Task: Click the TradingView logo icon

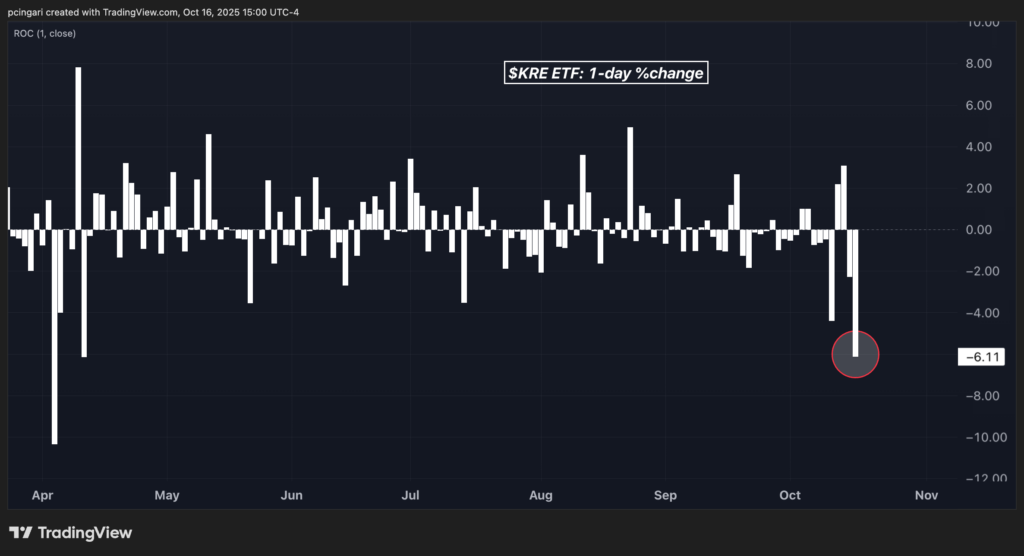Action: click(21, 533)
